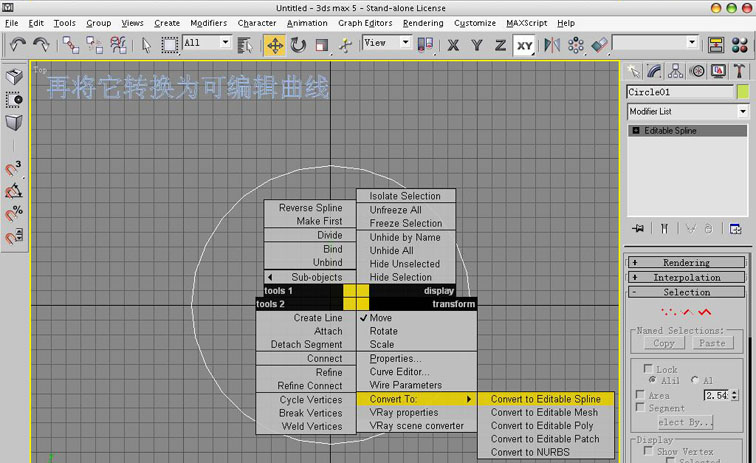Screen dimensions: 756x463
Task: Click Properties in transform quad
Action: [417, 359]
